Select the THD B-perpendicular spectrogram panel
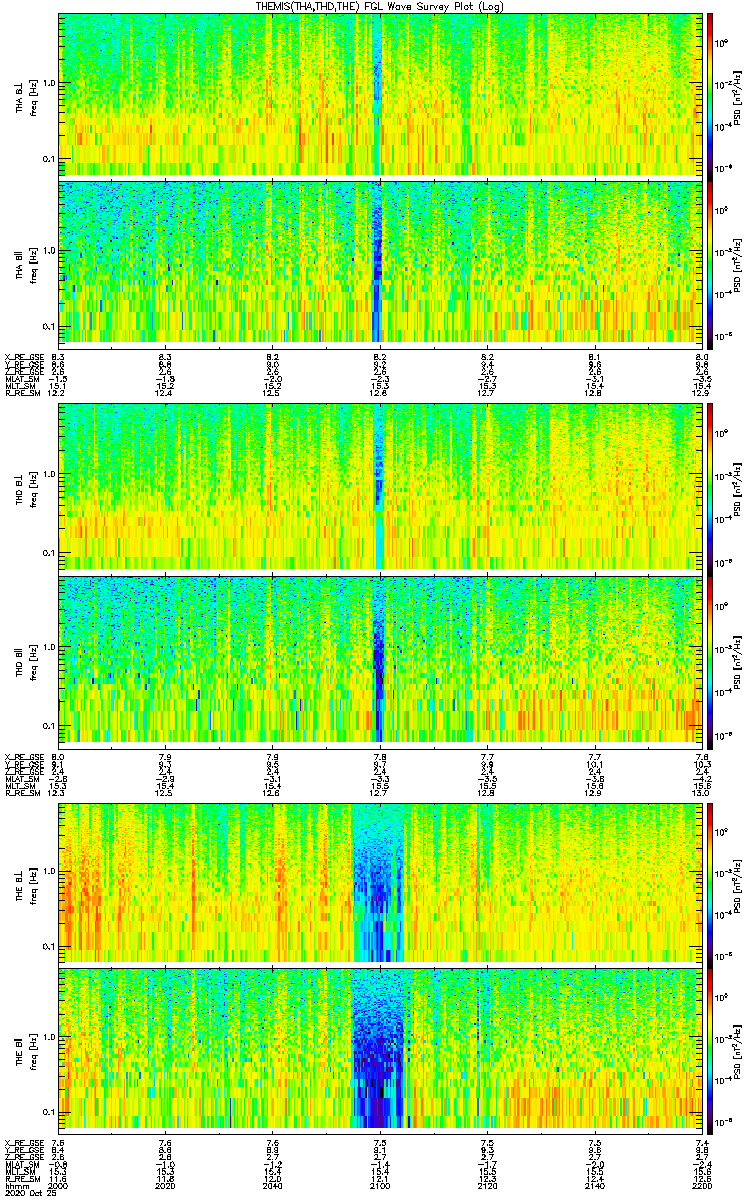The image size is (750, 1200). (379, 487)
